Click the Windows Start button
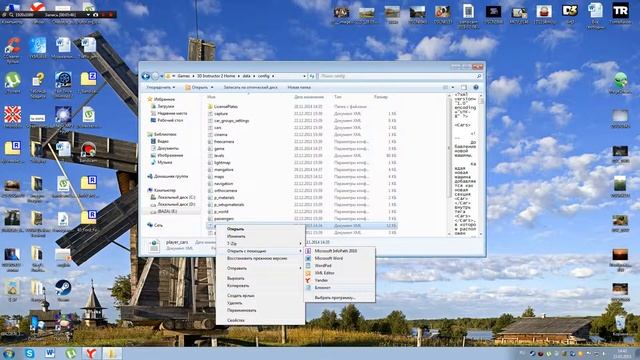This screenshot has height=360, width=640. pyautogui.click(x=9, y=353)
